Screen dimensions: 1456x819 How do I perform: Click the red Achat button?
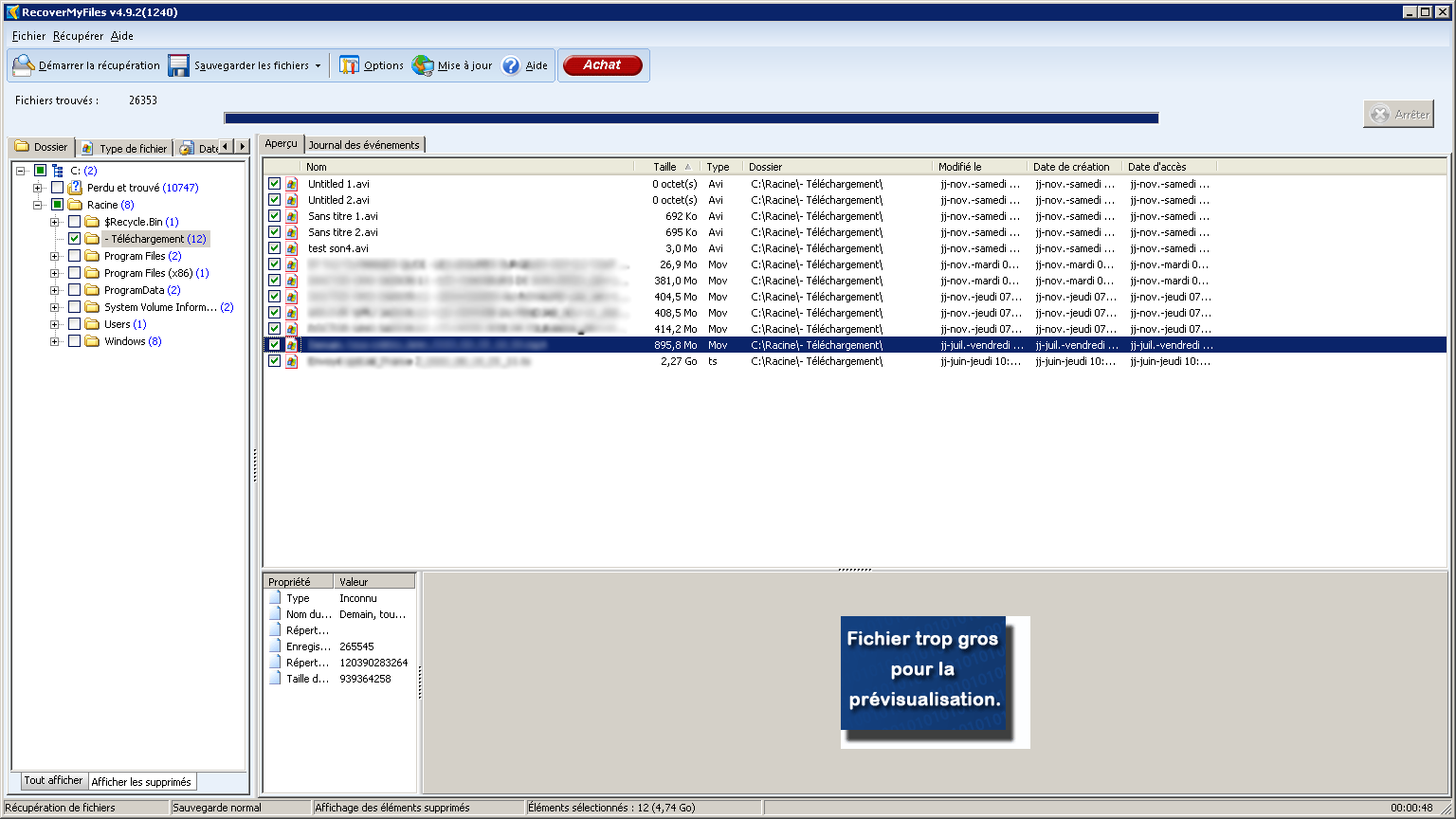point(603,65)
